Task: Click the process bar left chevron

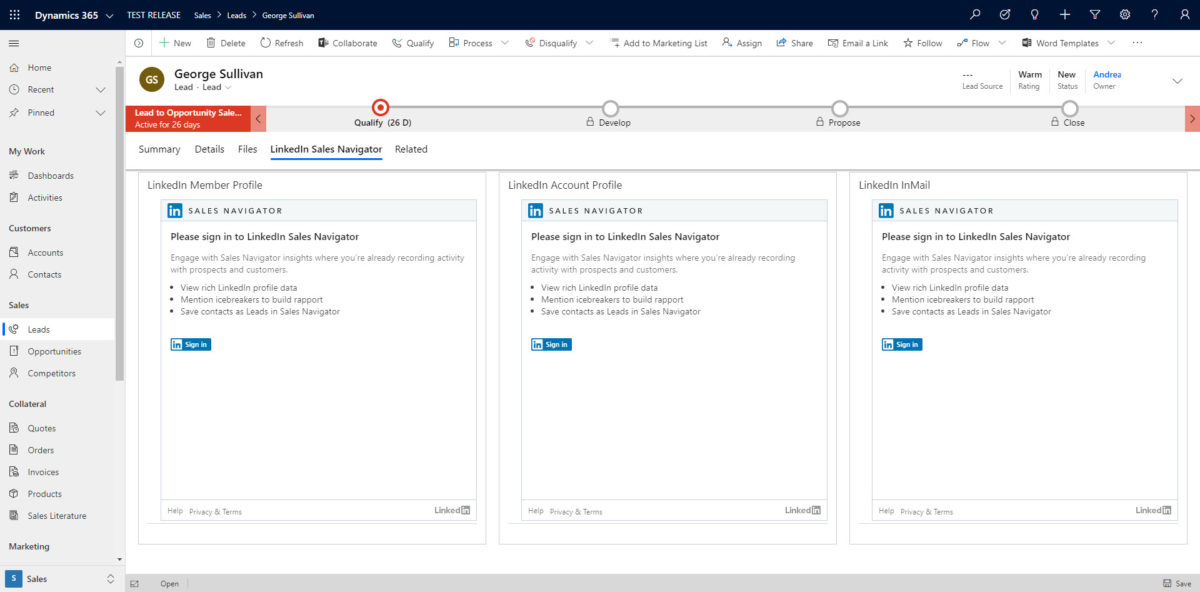Action: coord(258,119)
